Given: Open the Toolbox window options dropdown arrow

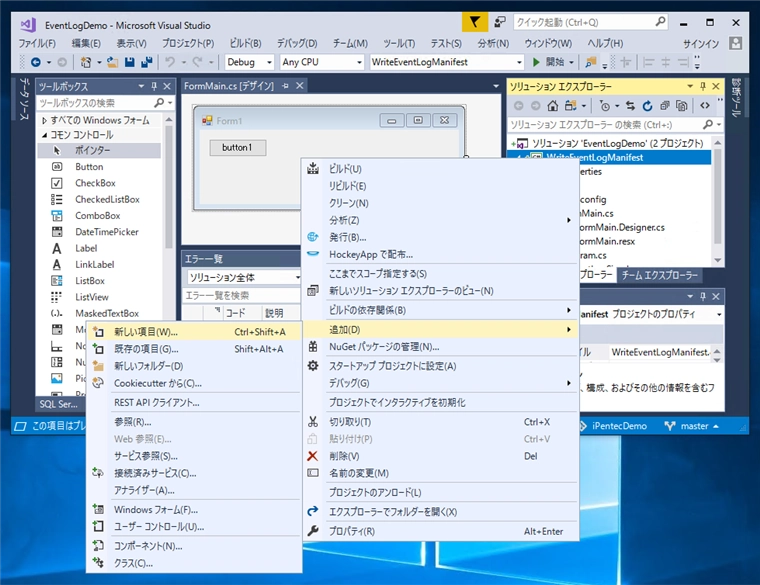Looking at the screenshot, I should click(x=141, y=86).
